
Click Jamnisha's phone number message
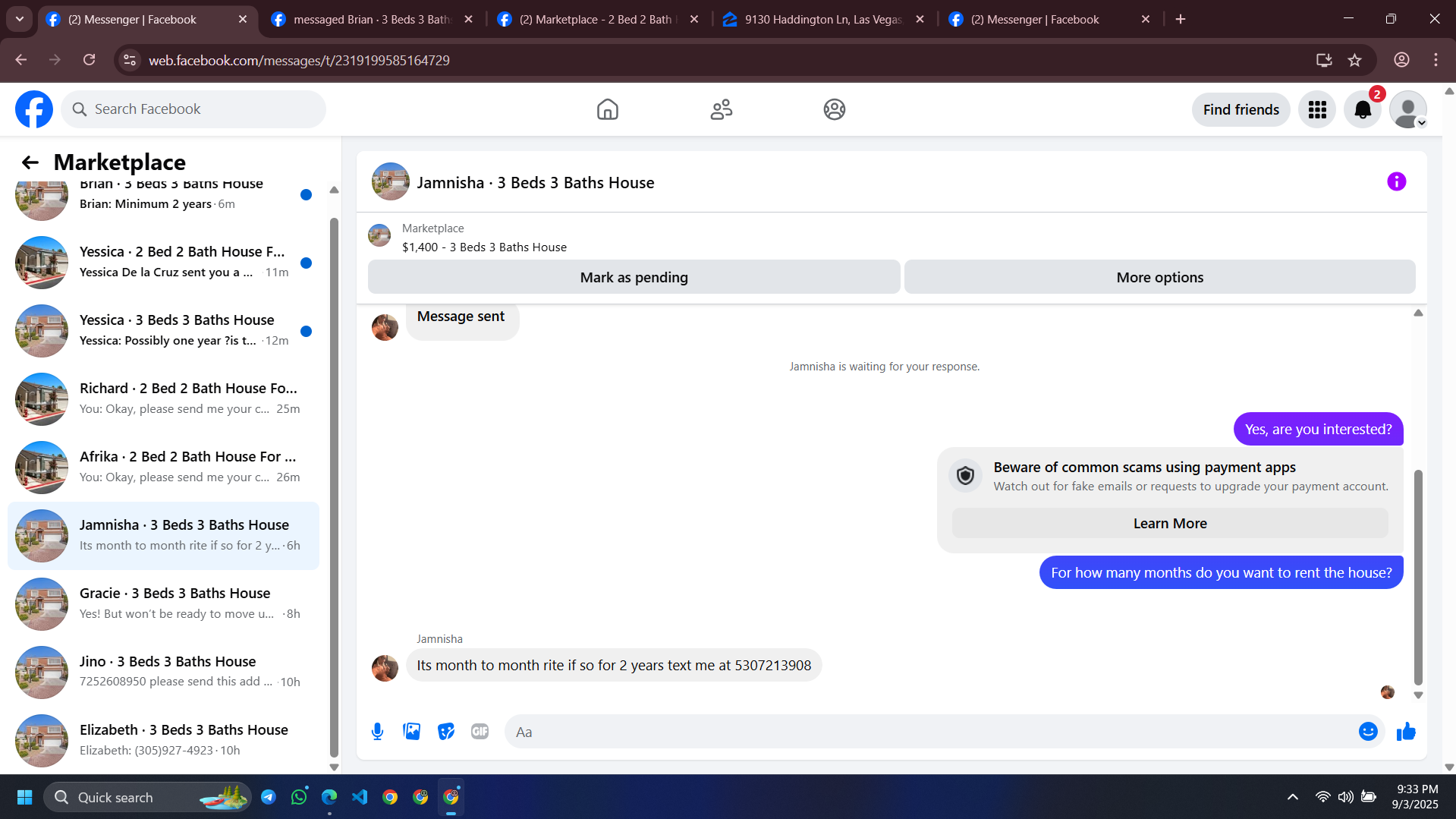click(614, 666)
